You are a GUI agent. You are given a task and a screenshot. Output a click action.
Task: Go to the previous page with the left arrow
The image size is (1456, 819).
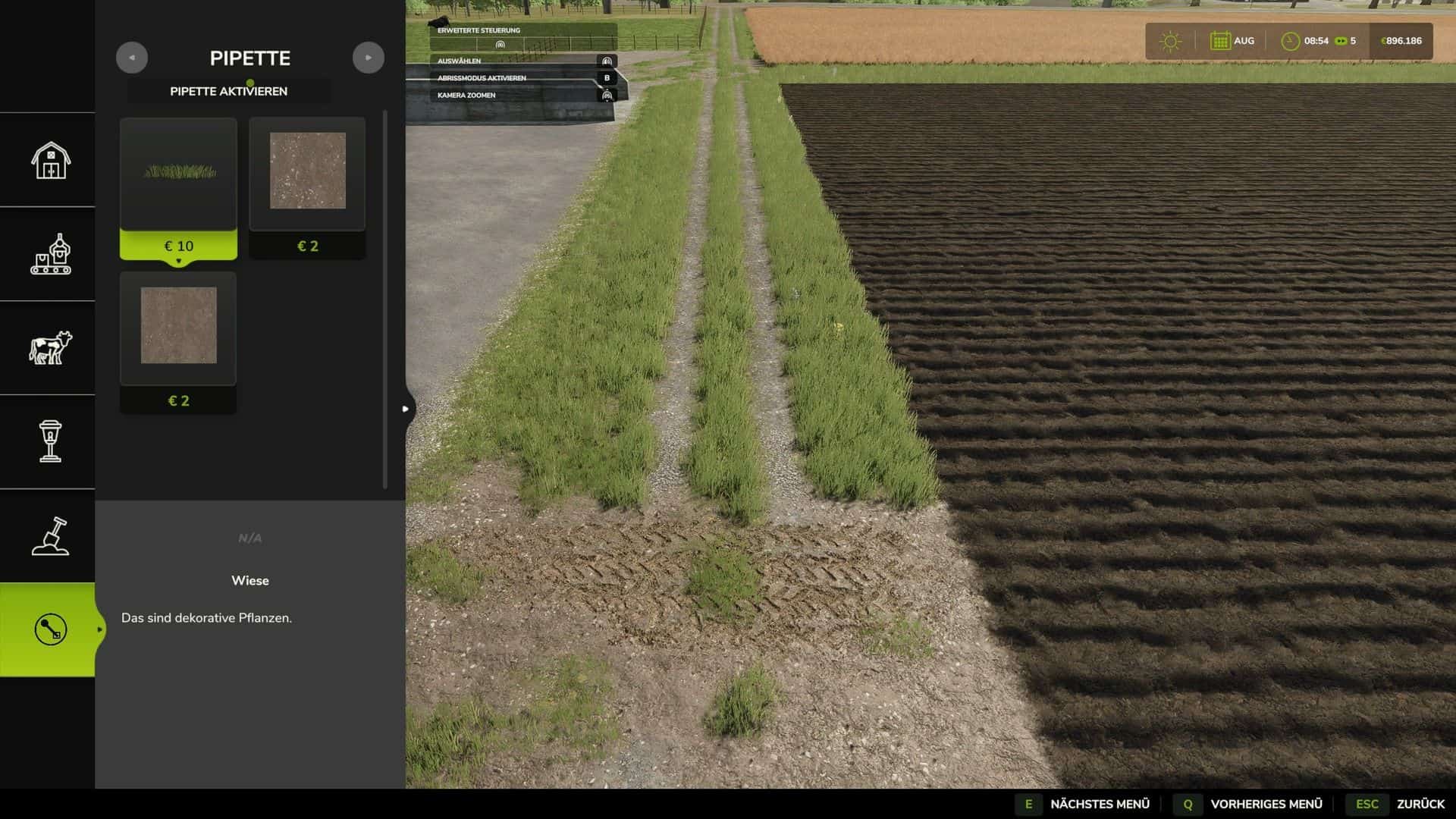pyautogui.click(x=132, y=58)
